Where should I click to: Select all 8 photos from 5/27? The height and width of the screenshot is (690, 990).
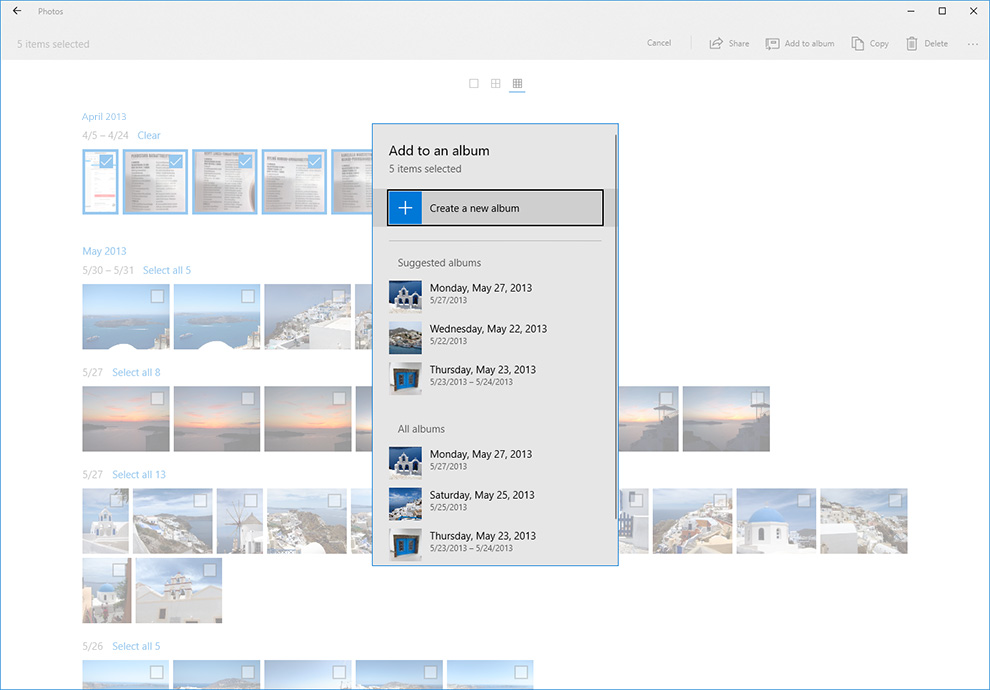pyautogui.click(x=136, y=372)
